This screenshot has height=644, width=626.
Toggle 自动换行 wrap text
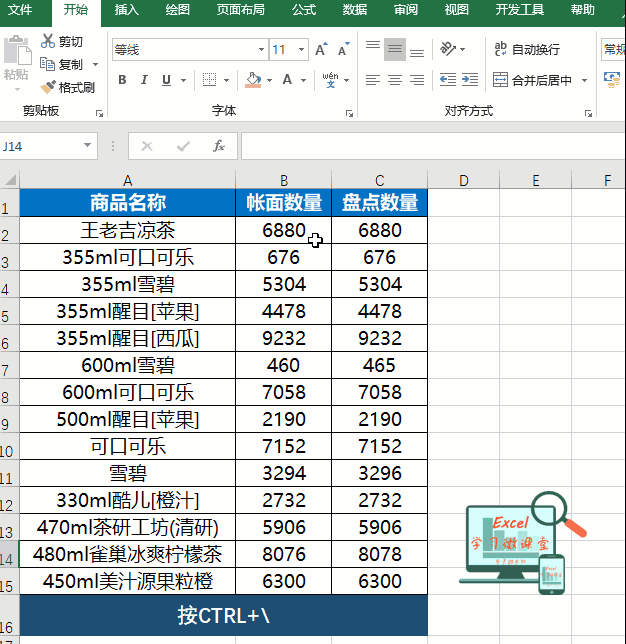[527, 49]
